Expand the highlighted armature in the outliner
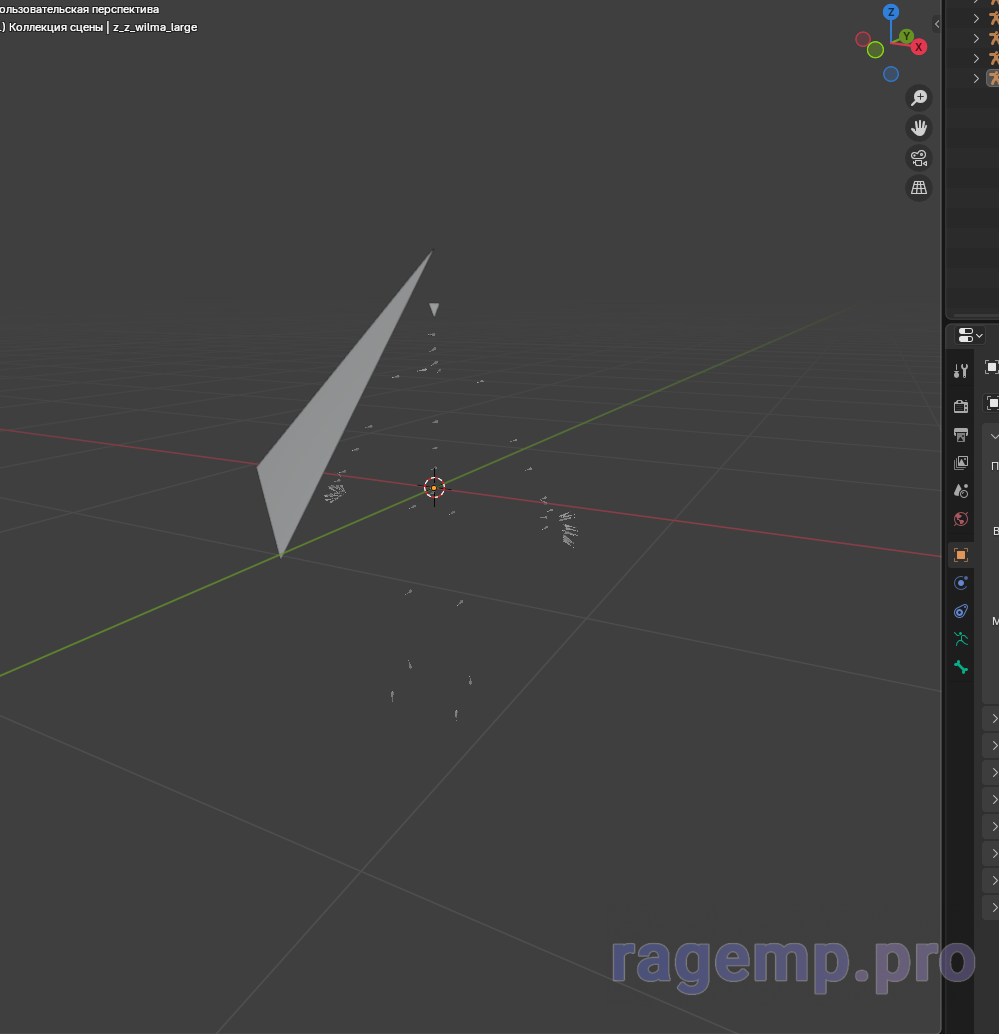 (977, 78)
